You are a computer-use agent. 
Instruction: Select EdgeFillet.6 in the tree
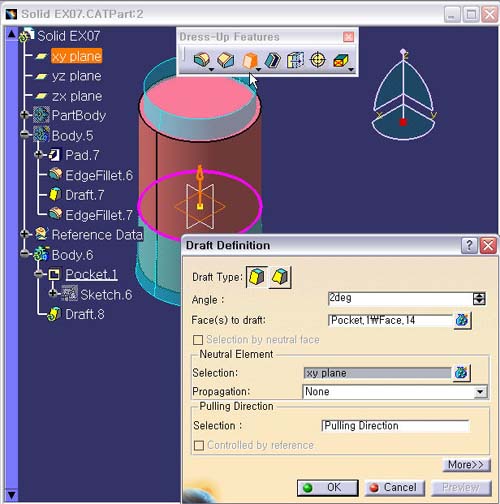click(x=99, y=175)
